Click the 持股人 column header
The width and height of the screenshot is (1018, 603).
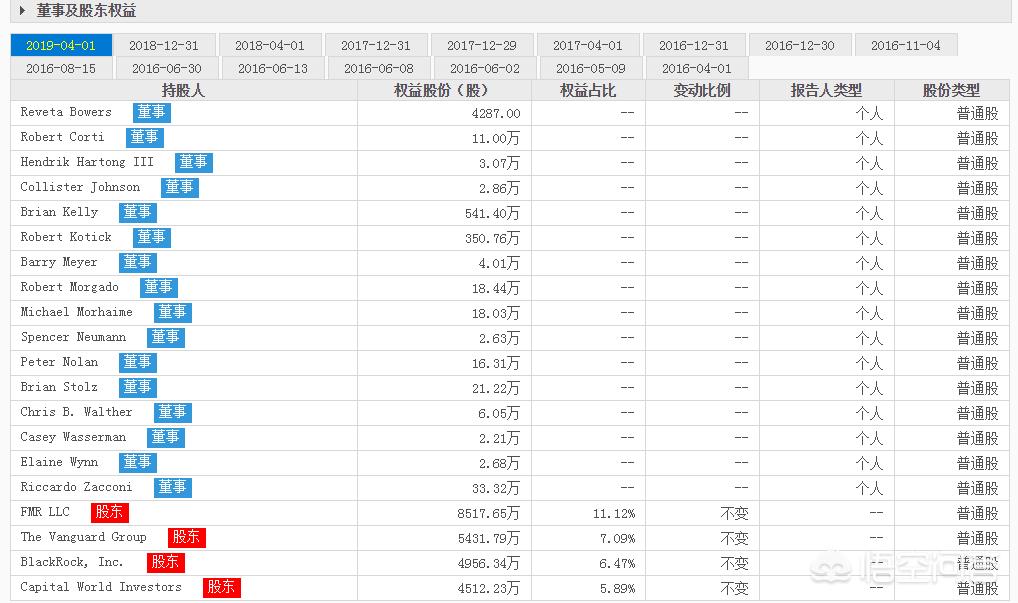184,90
